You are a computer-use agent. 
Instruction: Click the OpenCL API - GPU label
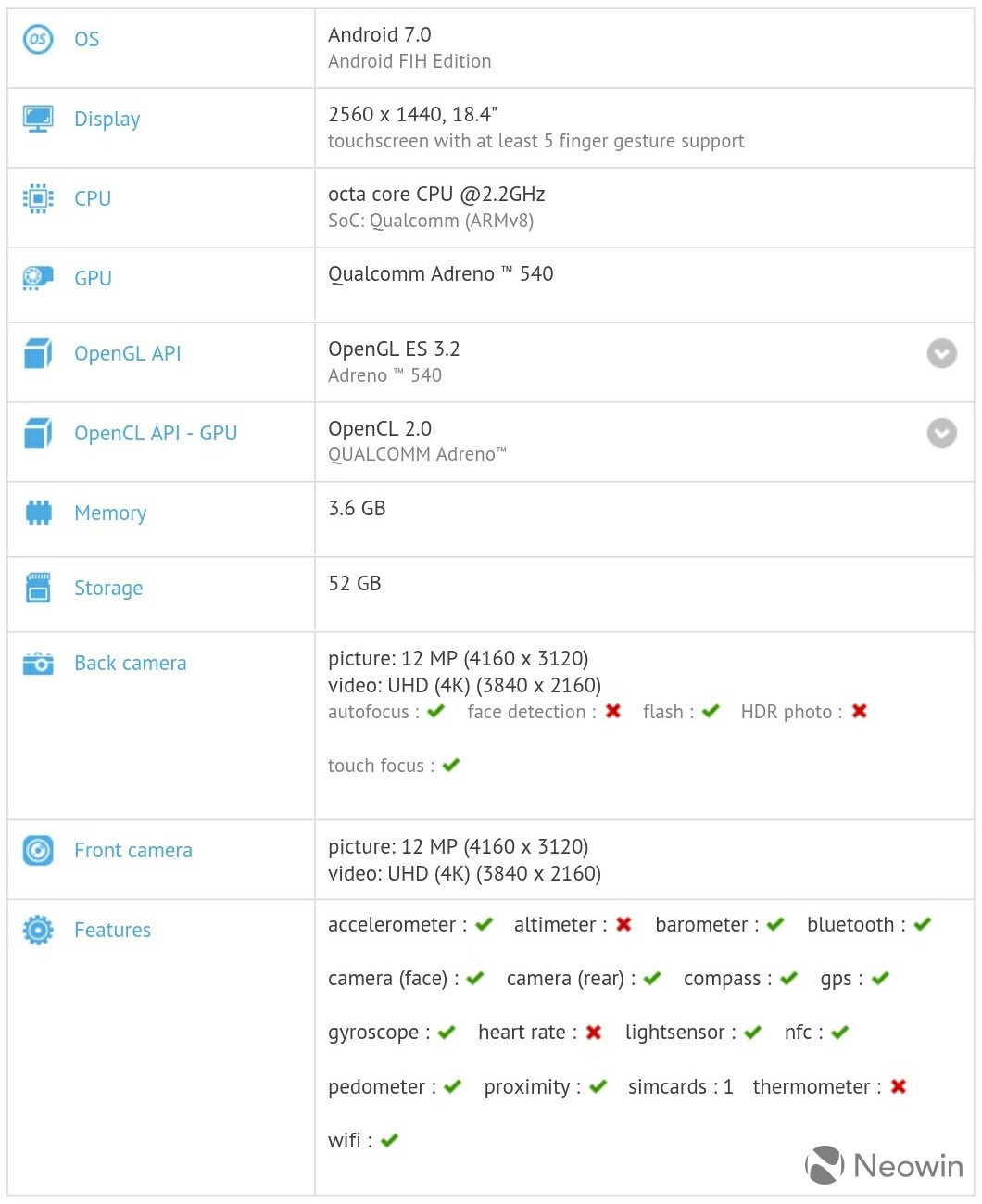pyautogui.click(x=156, y=433)
